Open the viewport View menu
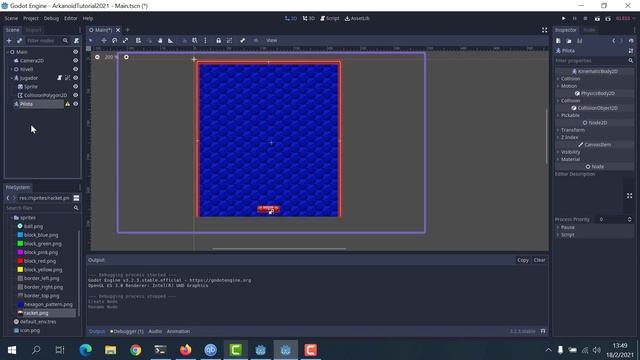The width and height of the screenshot is (640, 360). tap(271, 40)
